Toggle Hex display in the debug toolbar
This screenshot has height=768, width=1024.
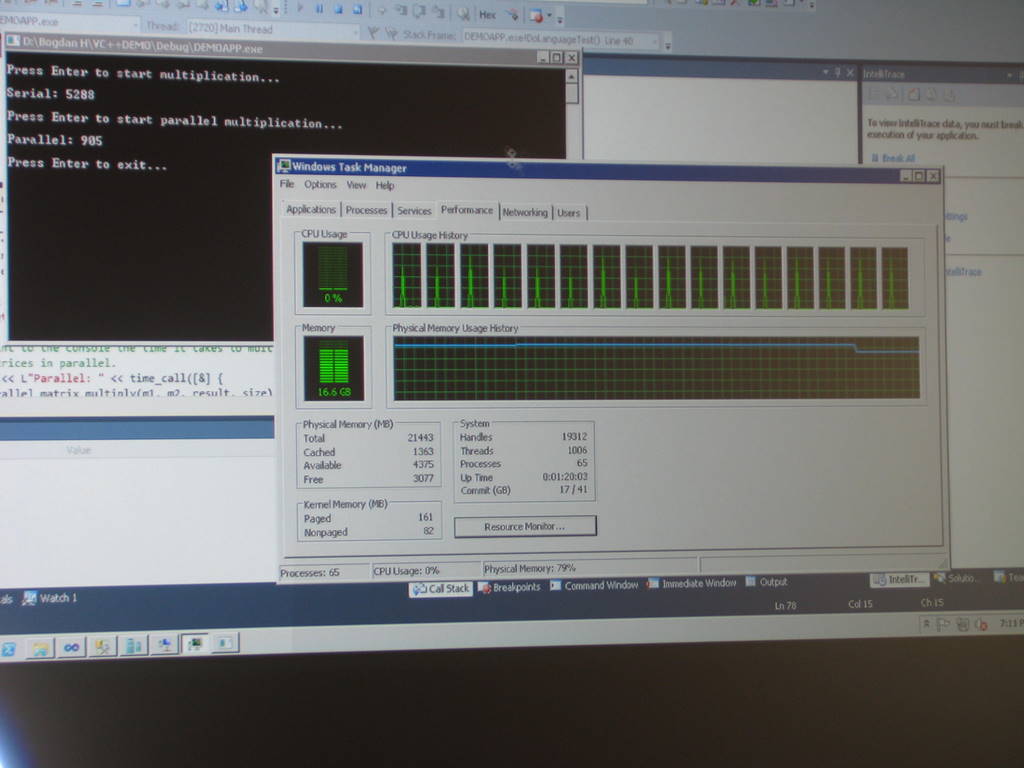(x=487, y=14)
